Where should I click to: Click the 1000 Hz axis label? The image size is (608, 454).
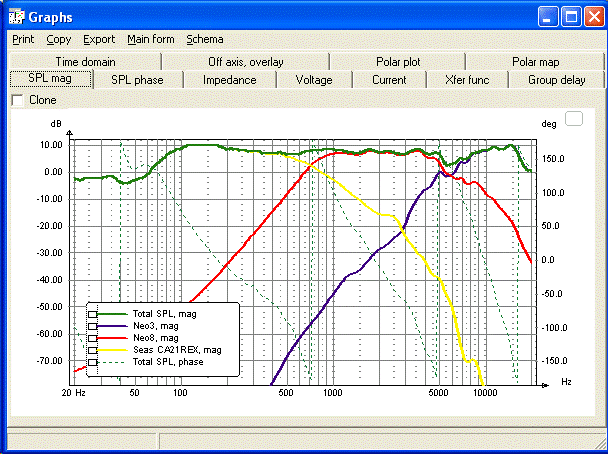pos(333,393)
